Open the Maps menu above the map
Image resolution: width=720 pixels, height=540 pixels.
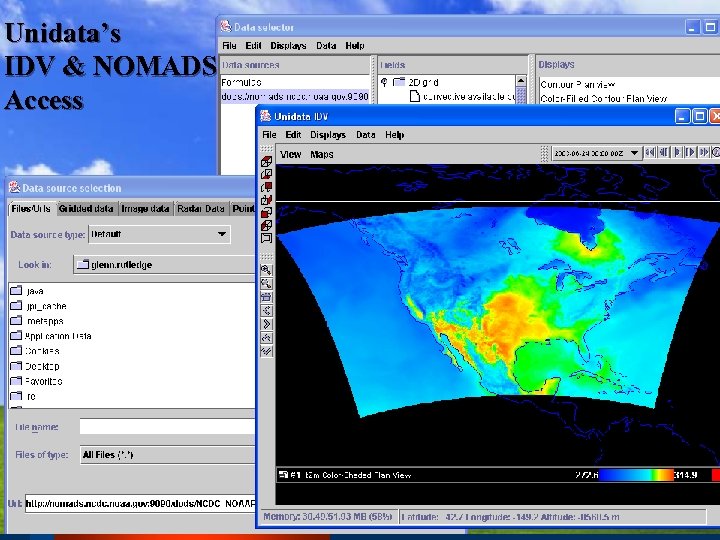321,154
